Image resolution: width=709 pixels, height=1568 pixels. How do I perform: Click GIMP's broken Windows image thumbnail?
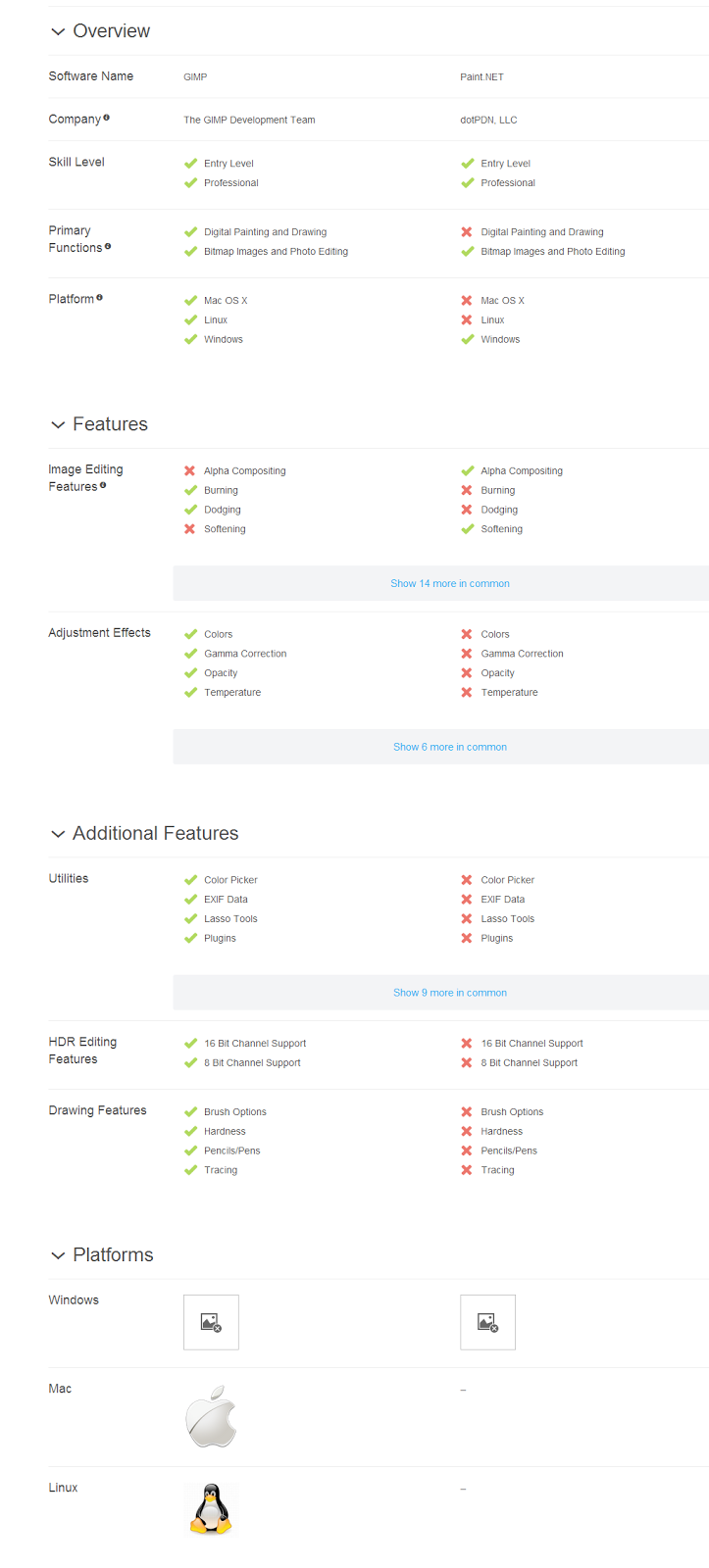[x=211, y=1322]
